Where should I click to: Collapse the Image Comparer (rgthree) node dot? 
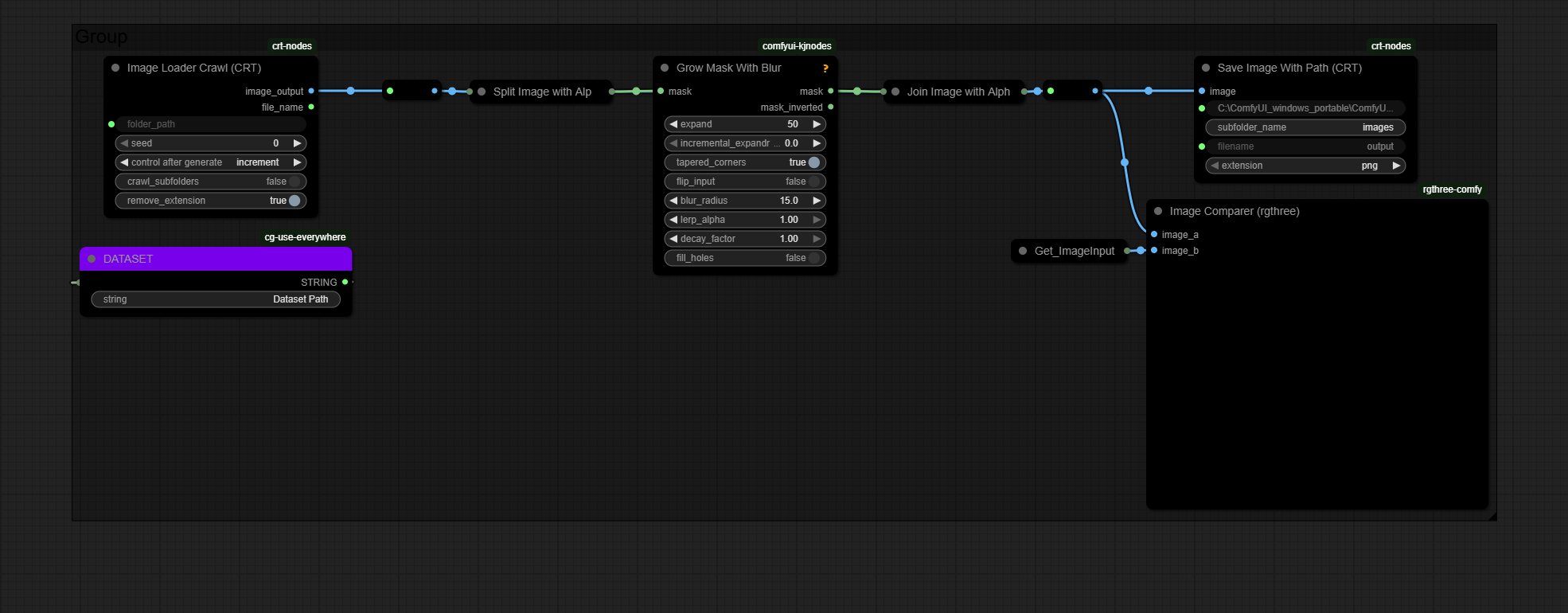click(1158, 211)
